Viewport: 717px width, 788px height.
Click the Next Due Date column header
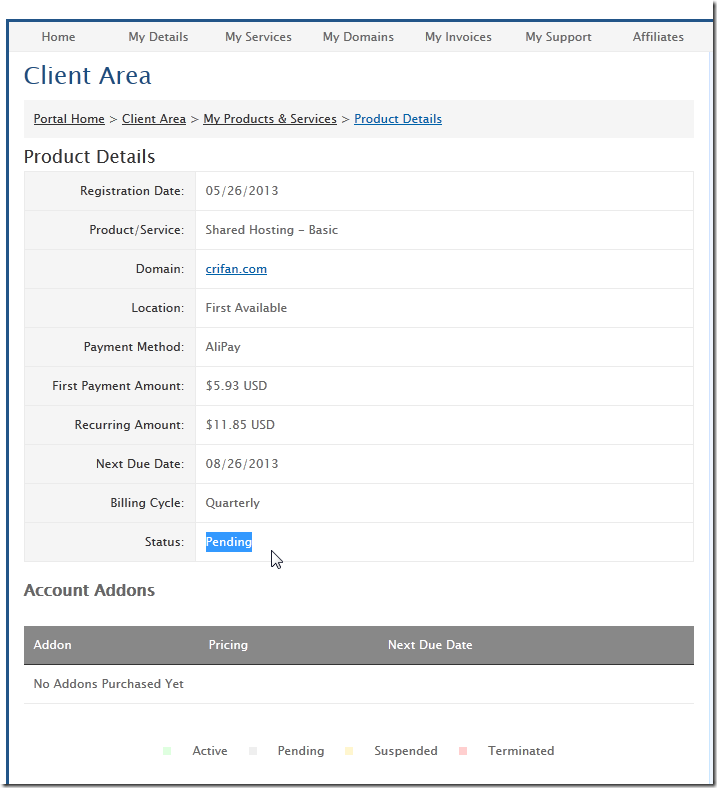[x=430, y=645]
